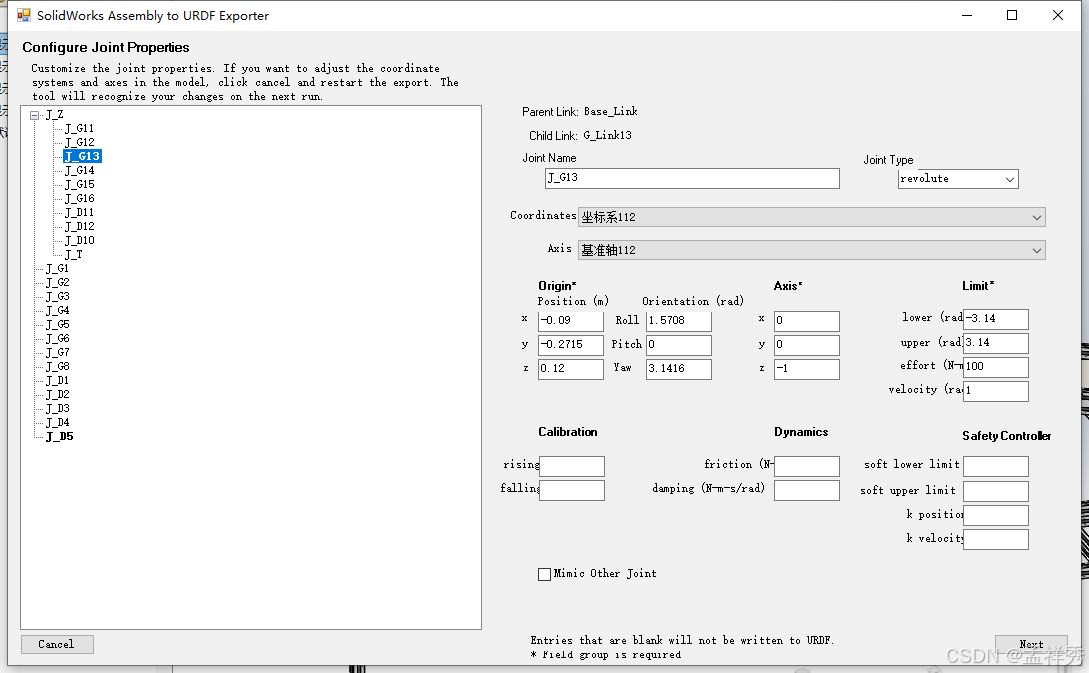Select J_G2 in the joint tree
Image resolution: width=1089 pixels, height=673 pixels.
click(57, 283)
